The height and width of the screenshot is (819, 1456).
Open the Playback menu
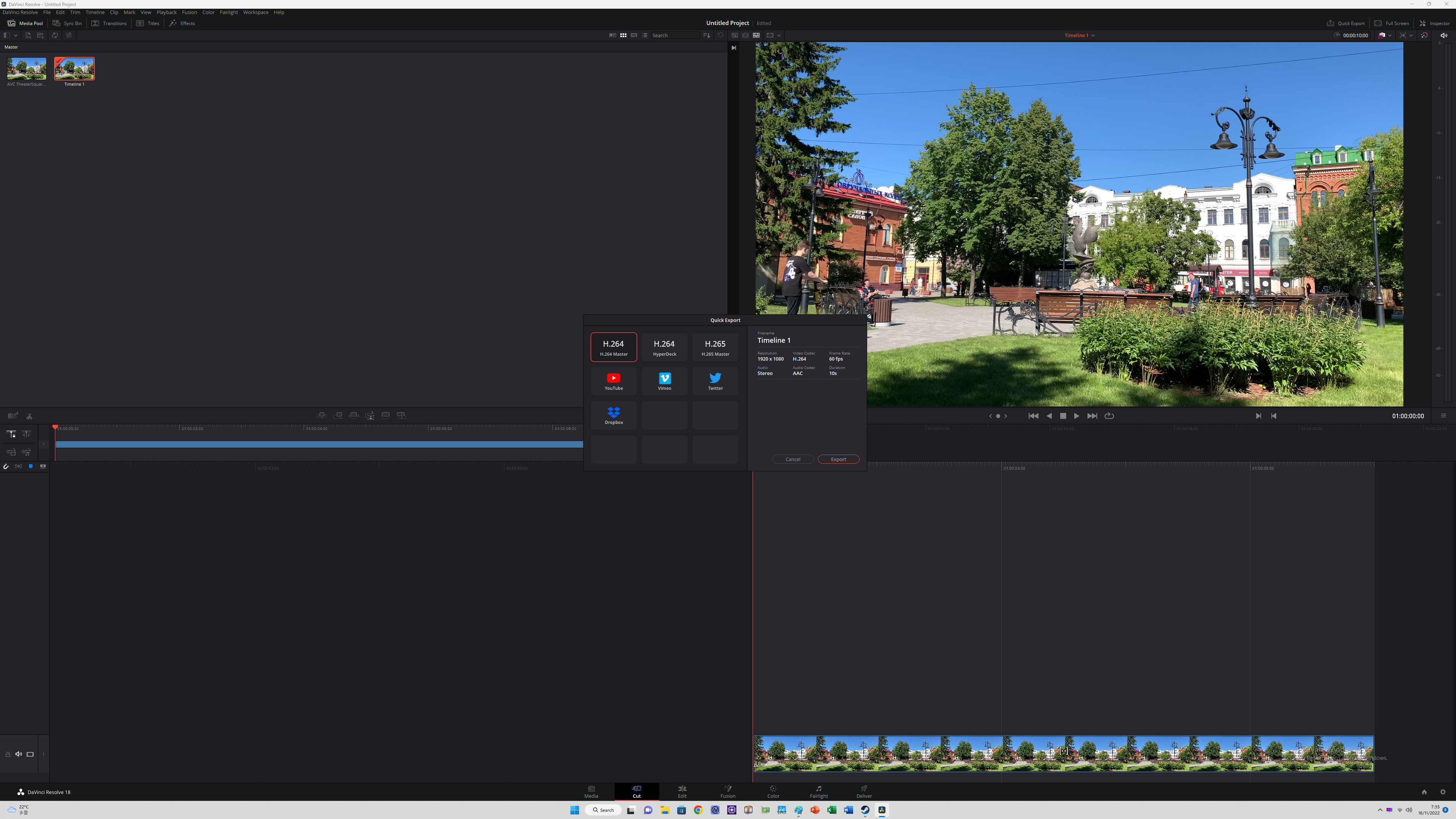[166, 12]
